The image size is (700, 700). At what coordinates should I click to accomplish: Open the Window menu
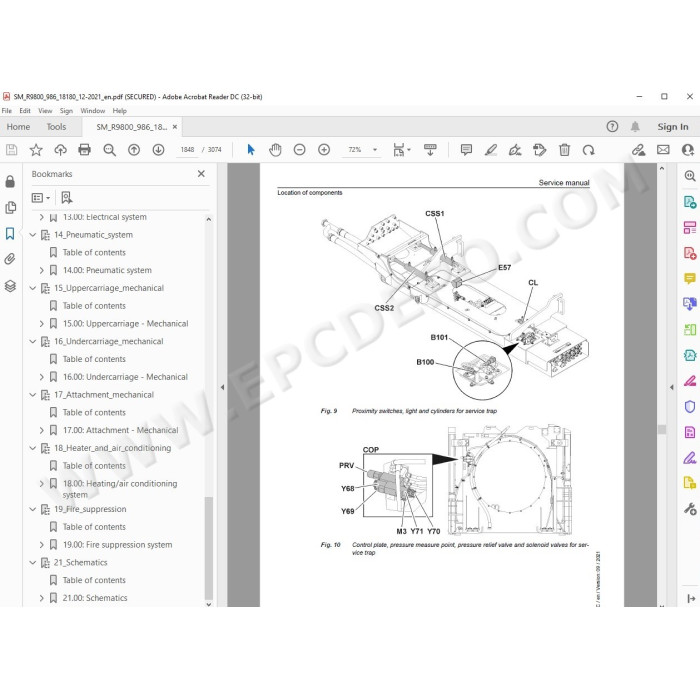pos(92,111)
